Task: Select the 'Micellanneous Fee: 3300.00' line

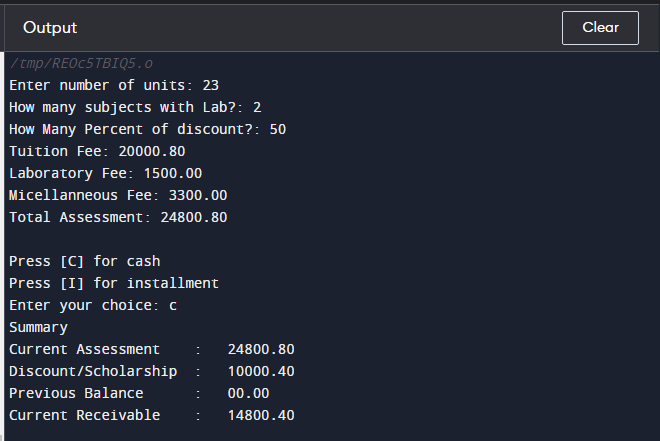Action: (118, 195)
